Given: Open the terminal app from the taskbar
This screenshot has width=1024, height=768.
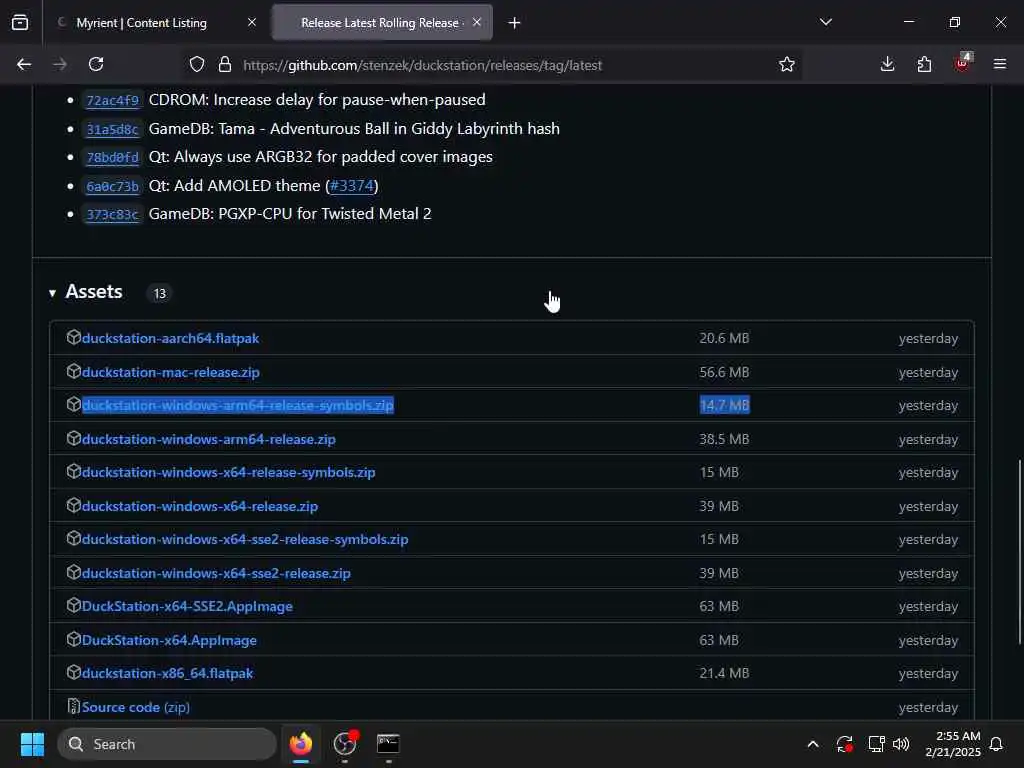Looking at the screenshot, I should 388,744.
